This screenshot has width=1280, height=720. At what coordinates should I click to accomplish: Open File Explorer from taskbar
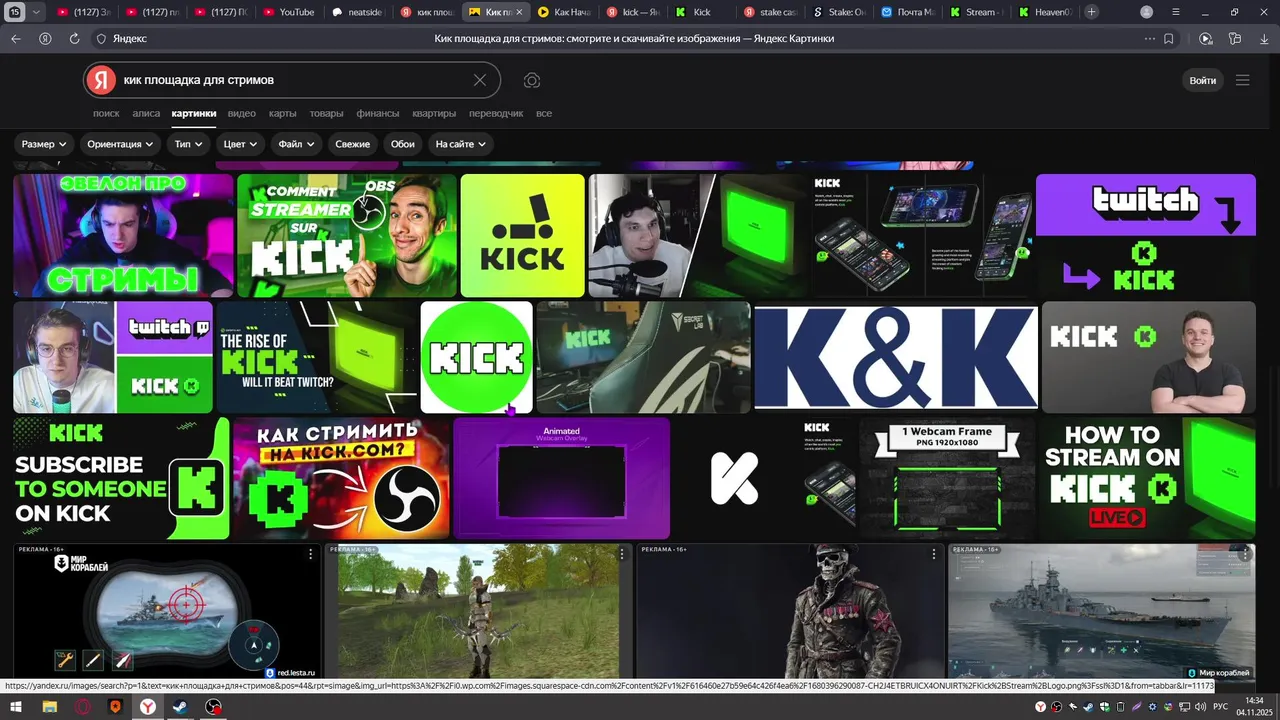tap(48, 707)
